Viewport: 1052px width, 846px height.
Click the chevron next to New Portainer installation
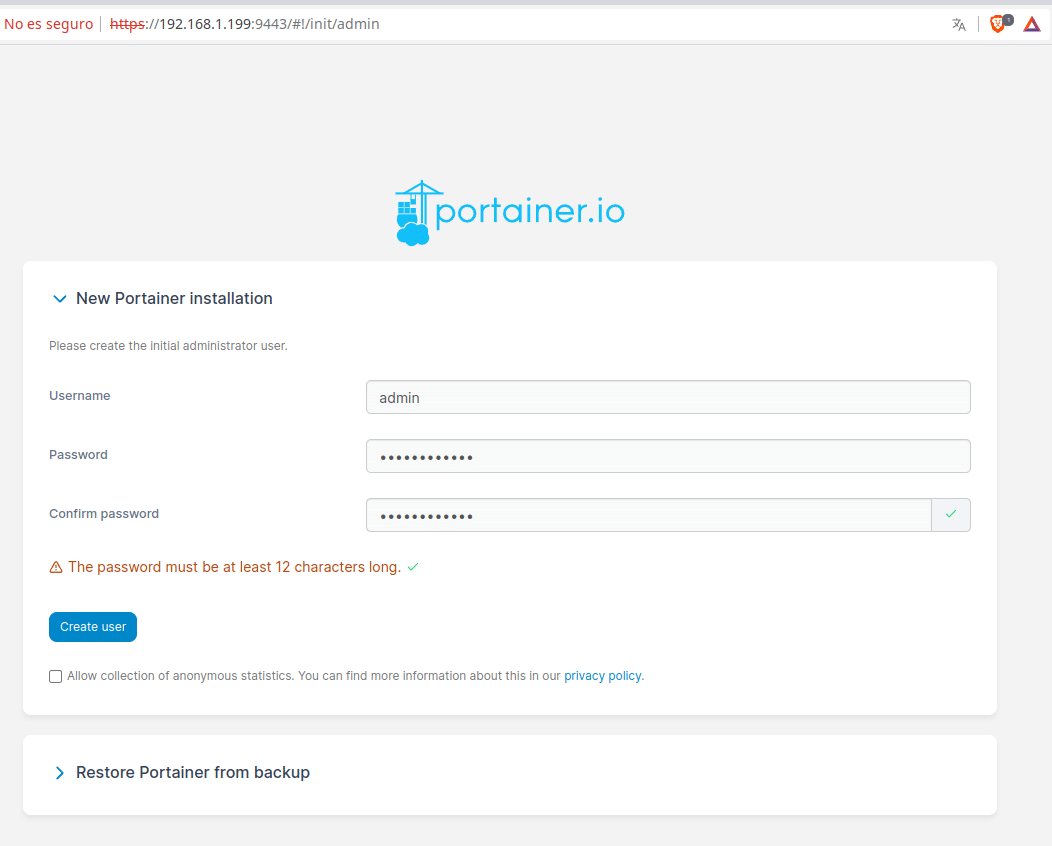click(x=60, y=298)
